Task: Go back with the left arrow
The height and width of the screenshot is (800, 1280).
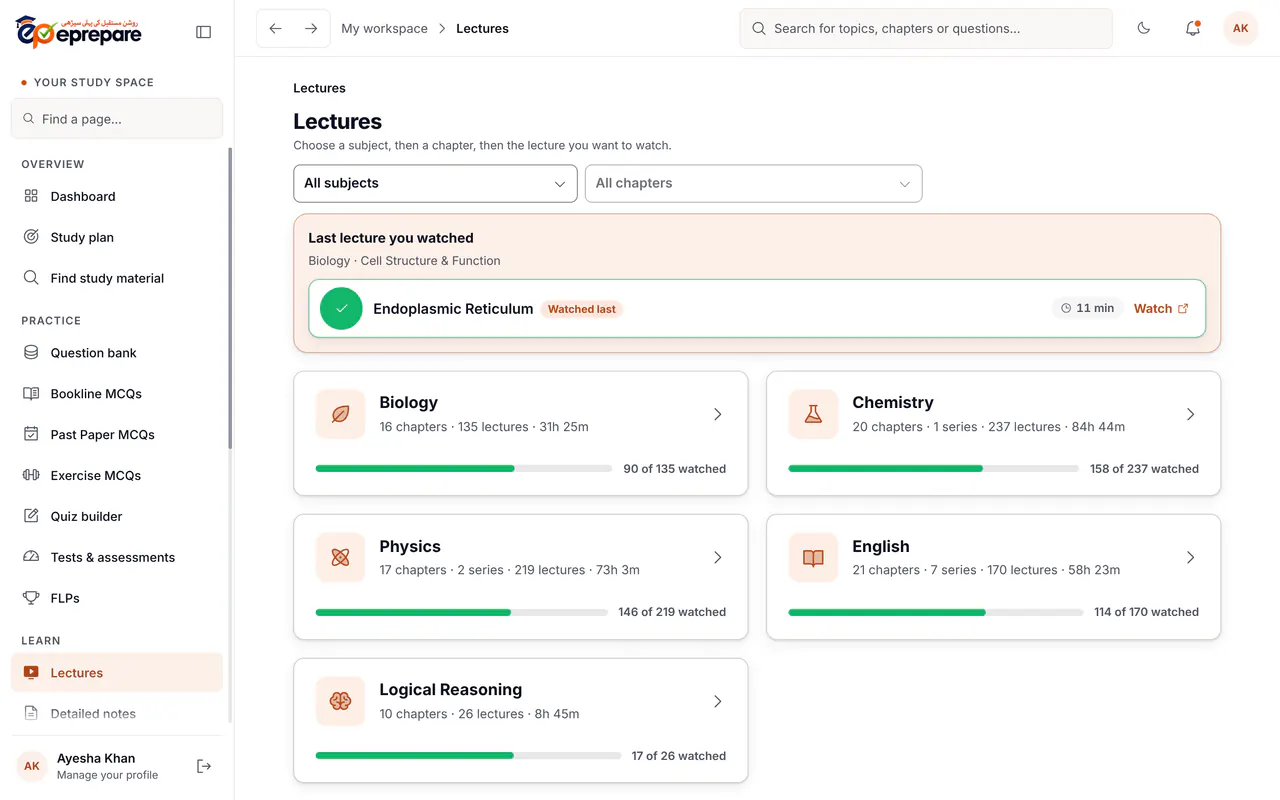Action: [x=276, y=29]
